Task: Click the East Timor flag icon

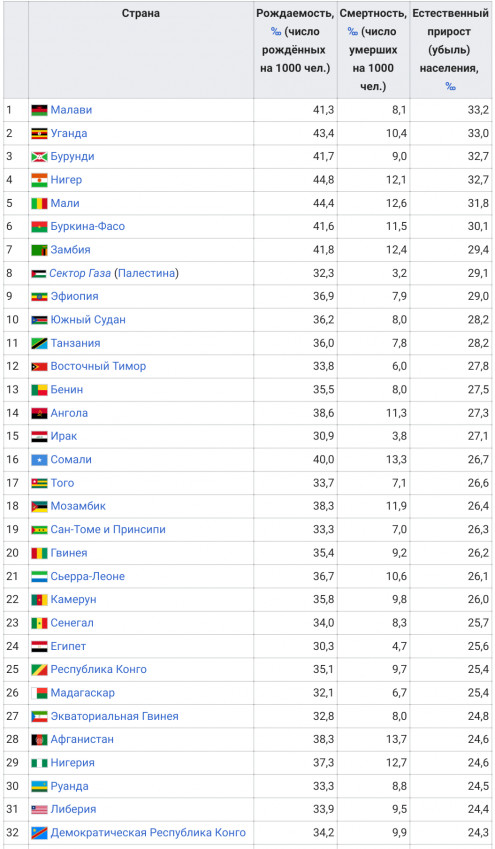Action: click(x=39, y=367)
